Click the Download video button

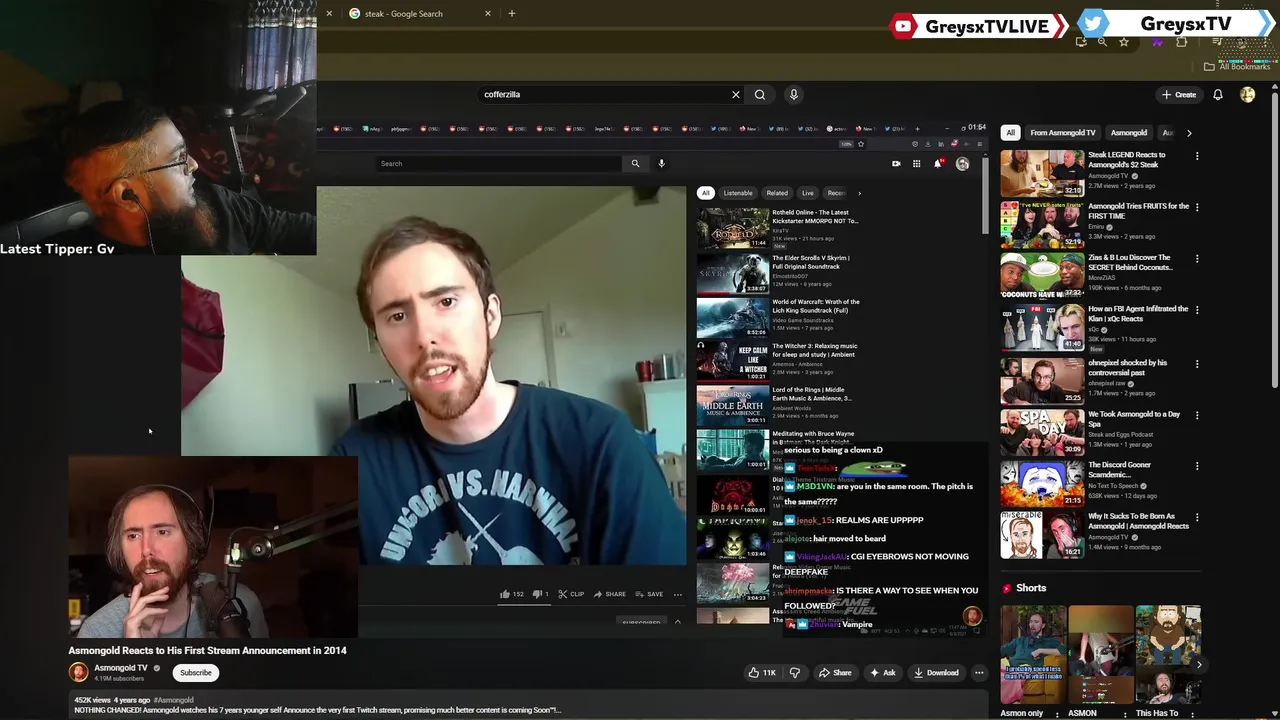coord(936,673)
